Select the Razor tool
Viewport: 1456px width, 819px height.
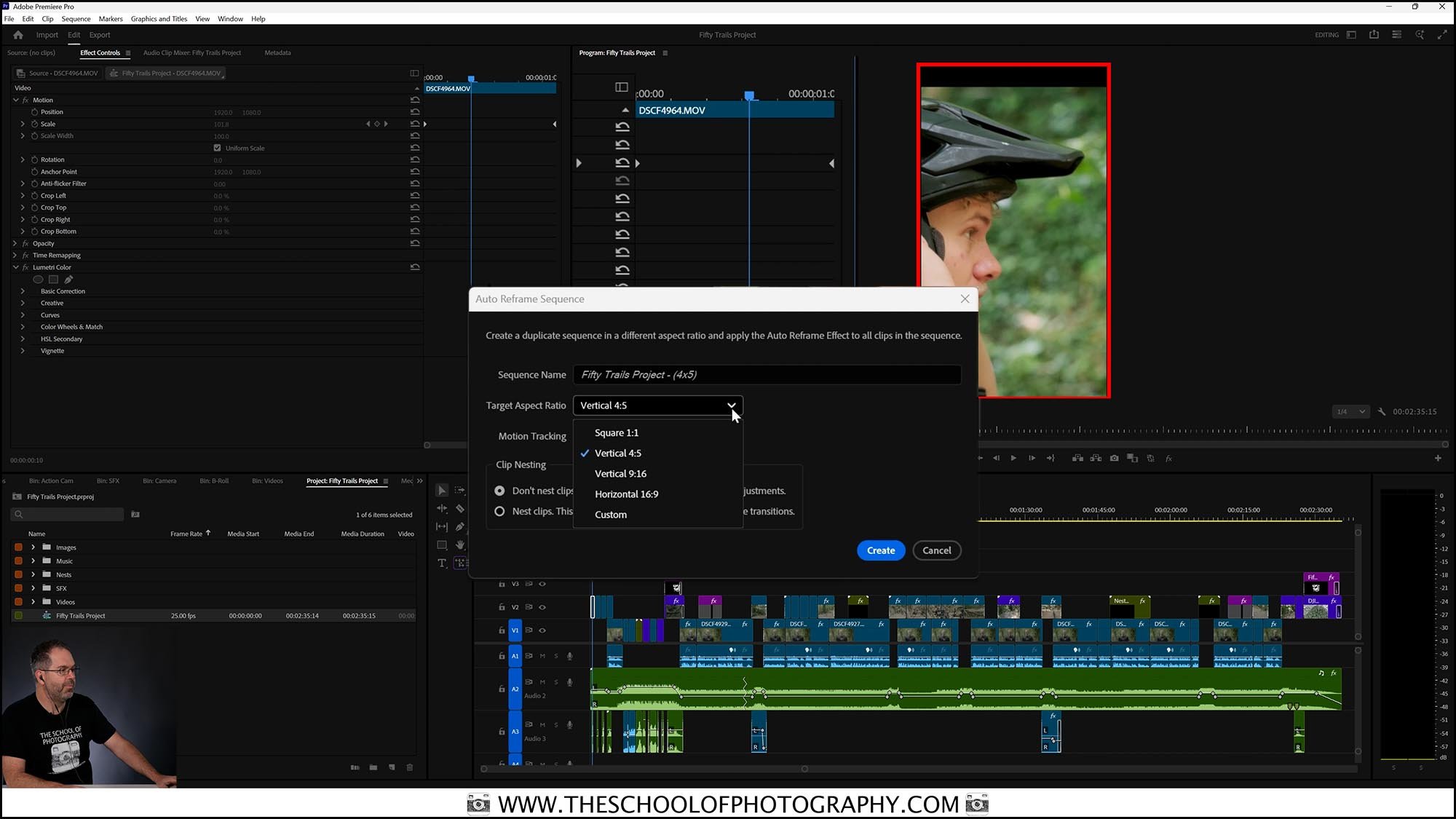460,509
